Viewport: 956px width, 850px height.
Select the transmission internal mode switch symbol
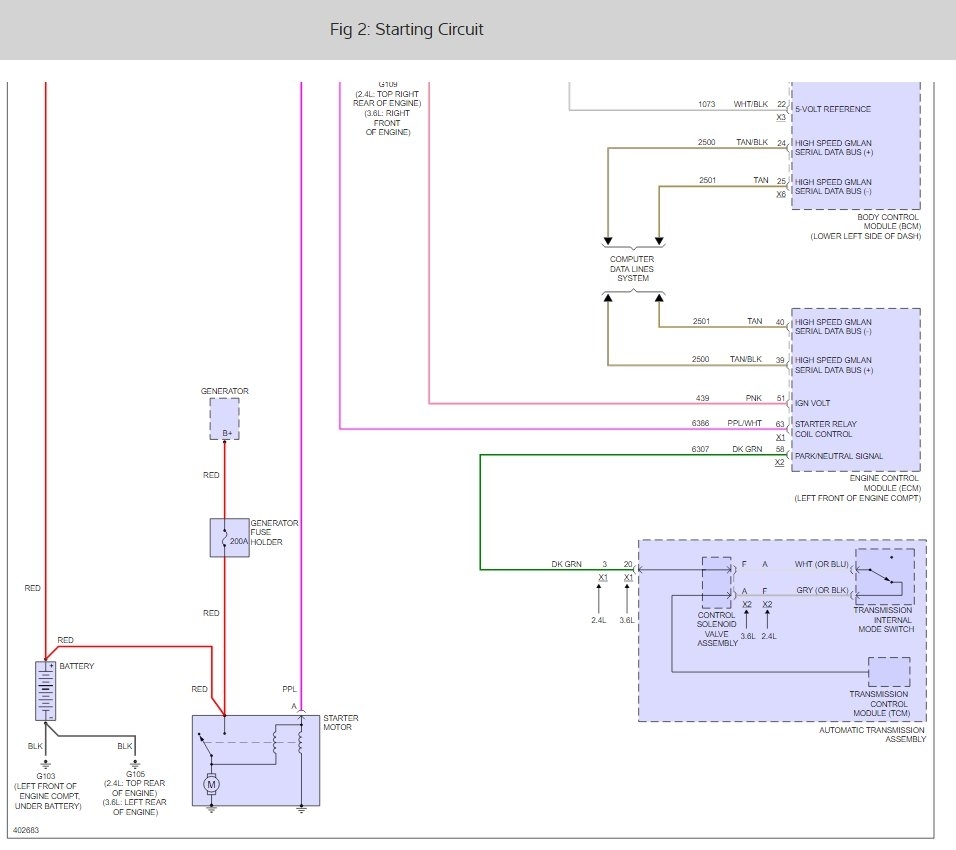tap(884, 577)
